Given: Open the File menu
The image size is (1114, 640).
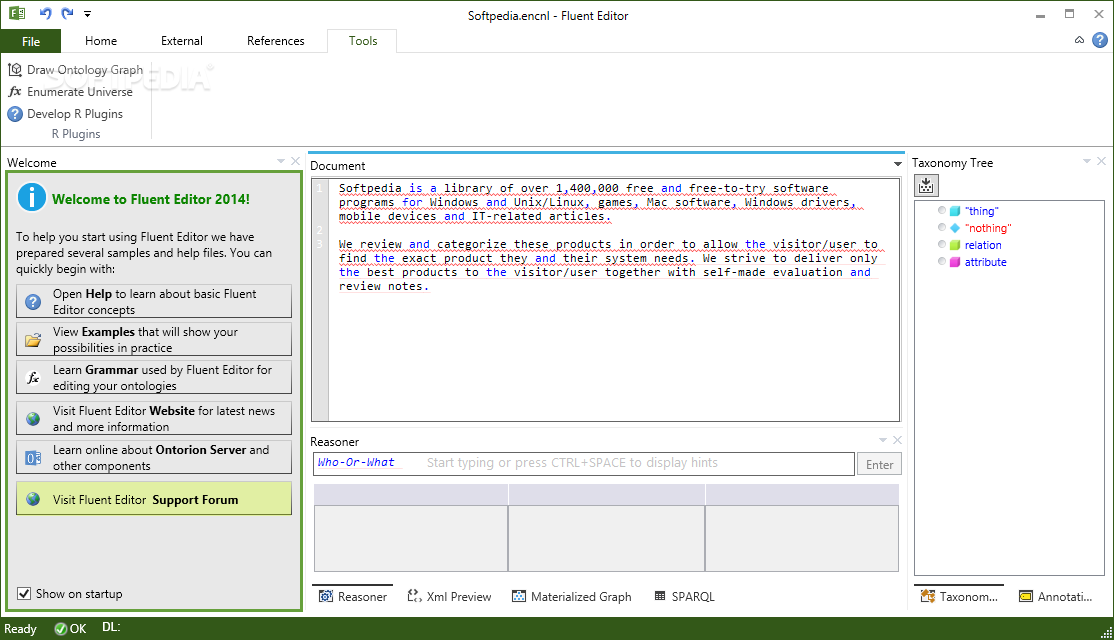Looking at the screenshot, I should point(31,41).
